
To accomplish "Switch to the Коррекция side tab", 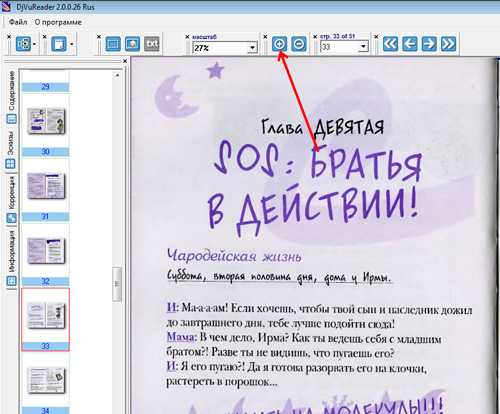I will click(x=11, y=200).
